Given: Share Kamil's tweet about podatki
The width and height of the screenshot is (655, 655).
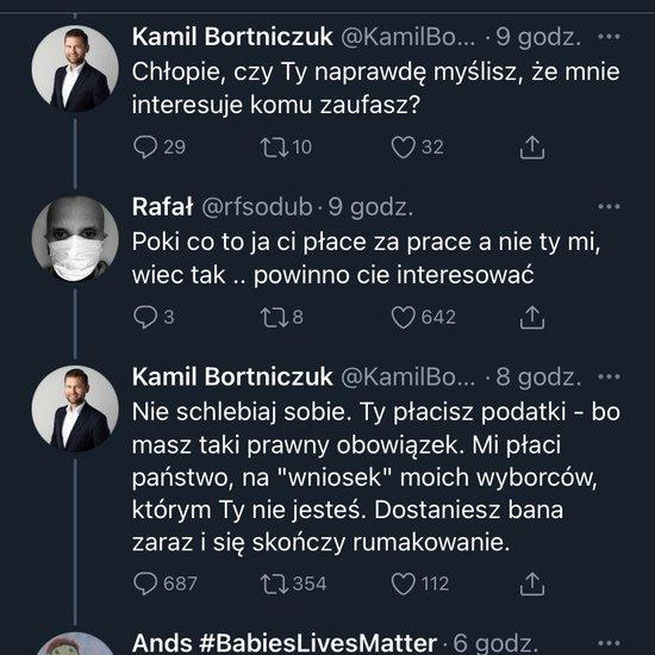Looking at the screenshot, I should click(x=533, y=583).
